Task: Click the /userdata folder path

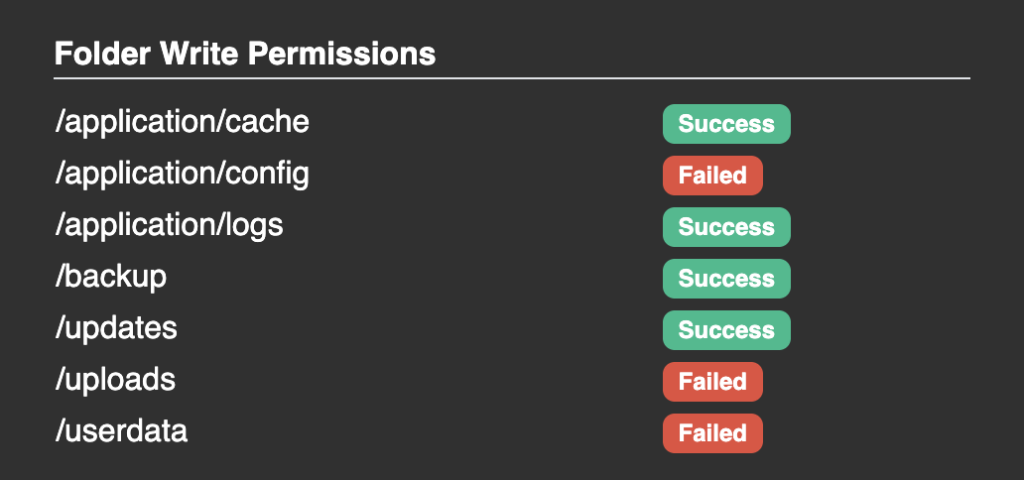Action: point(121,431)
